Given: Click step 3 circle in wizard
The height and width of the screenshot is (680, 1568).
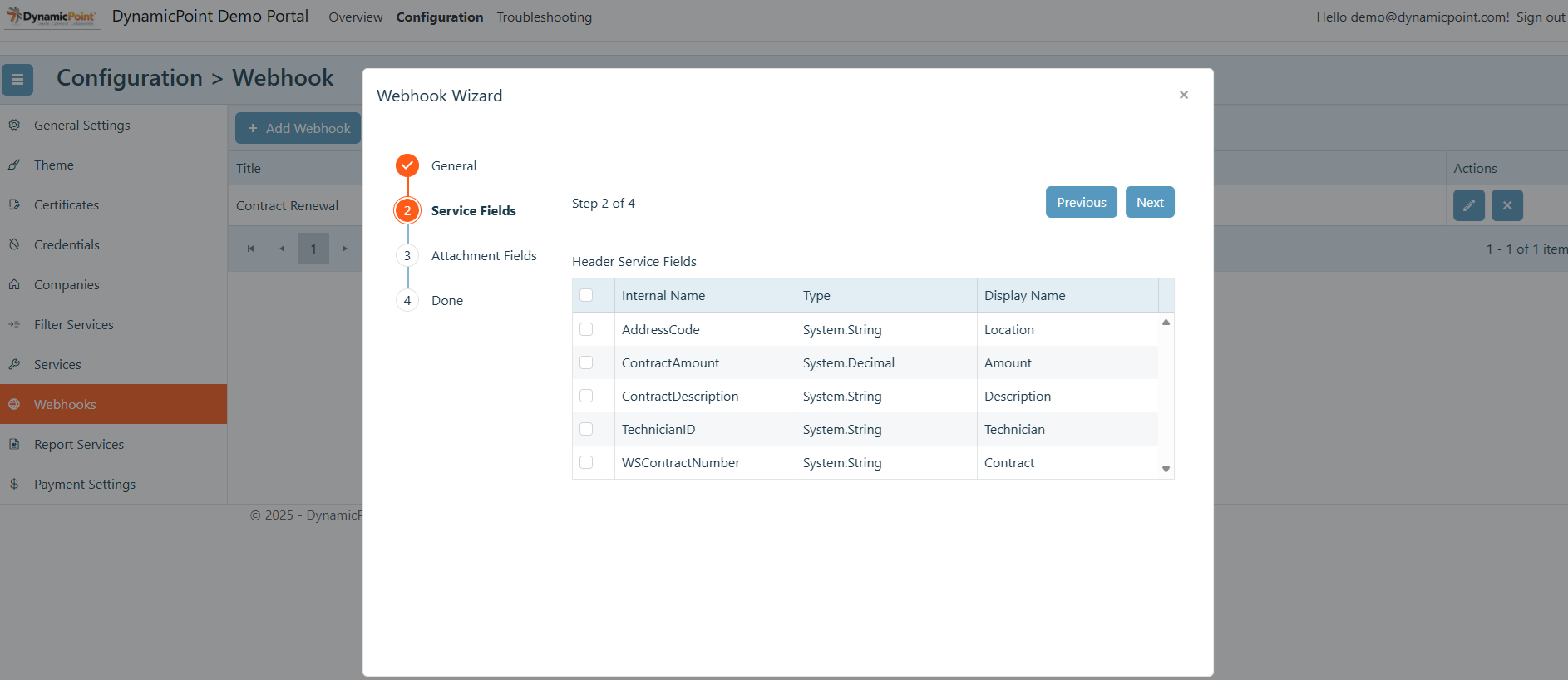Looking at the screenshot, I should coord(407,255).
